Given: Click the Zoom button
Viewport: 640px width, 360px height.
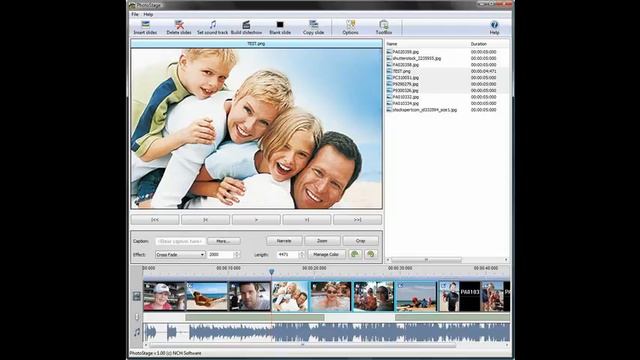Looking at the screenshot, I should click(x=322, y=241).
